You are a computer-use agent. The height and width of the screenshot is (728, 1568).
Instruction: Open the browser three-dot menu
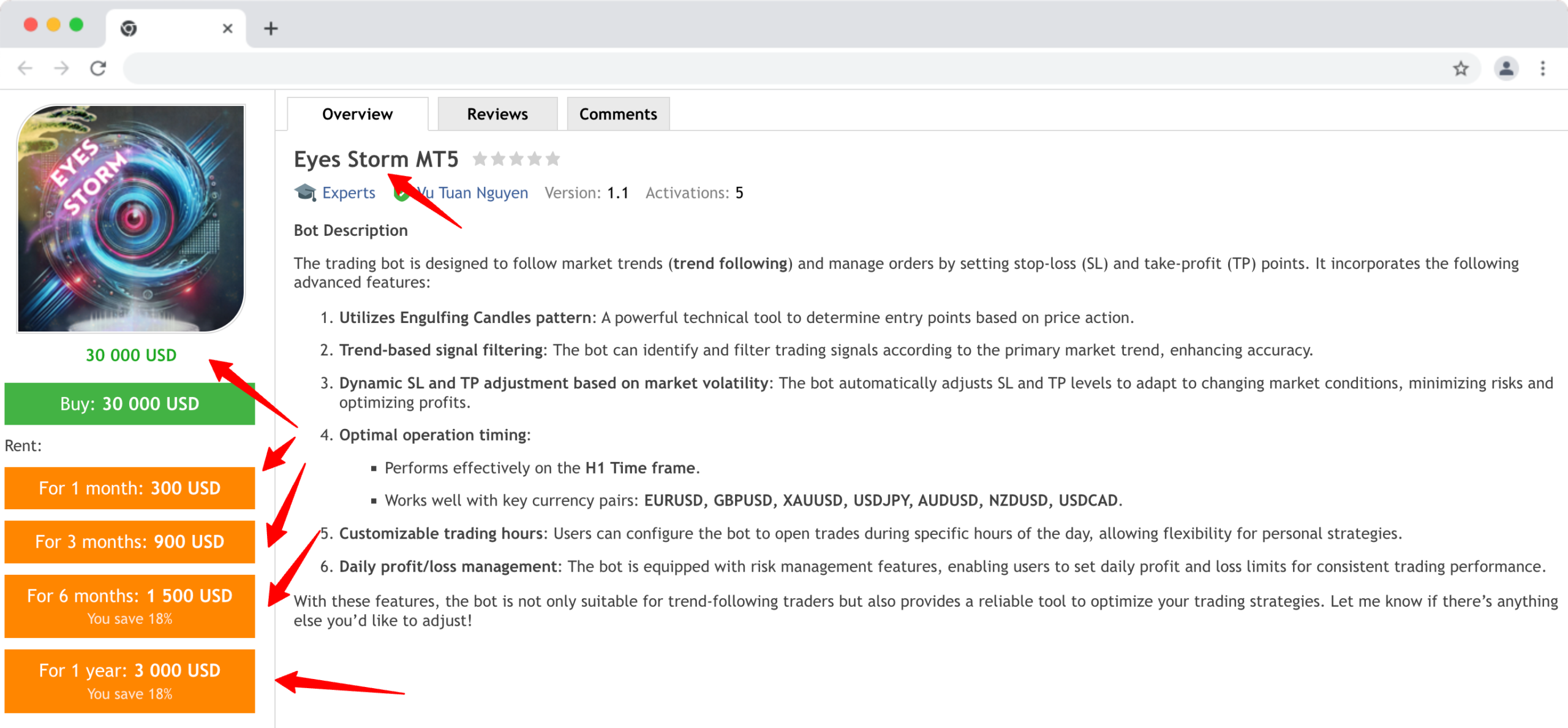point(1543,68)
